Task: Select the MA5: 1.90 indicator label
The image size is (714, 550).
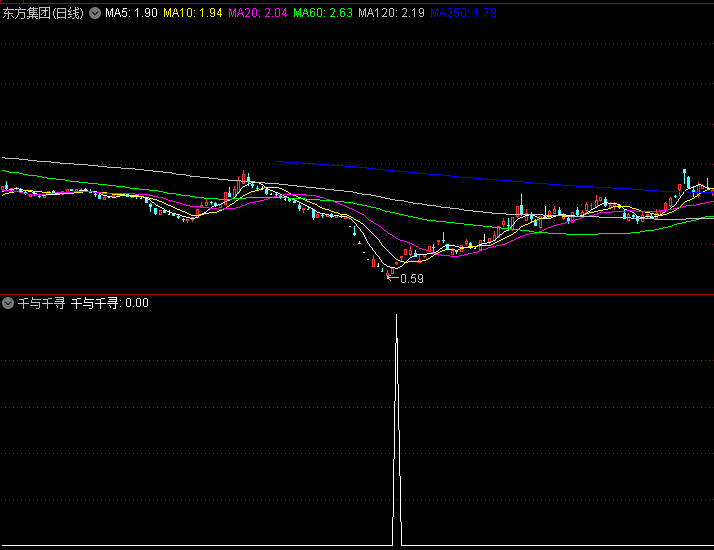Action: (x=131, y=13)
